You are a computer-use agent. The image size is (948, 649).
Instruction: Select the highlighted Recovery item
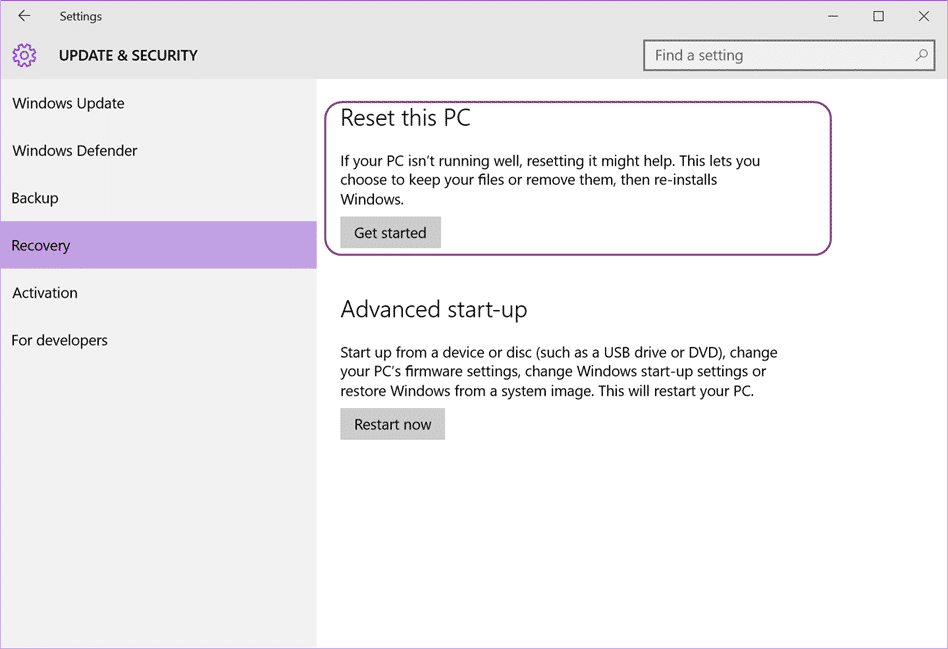(x=158, y=245)
